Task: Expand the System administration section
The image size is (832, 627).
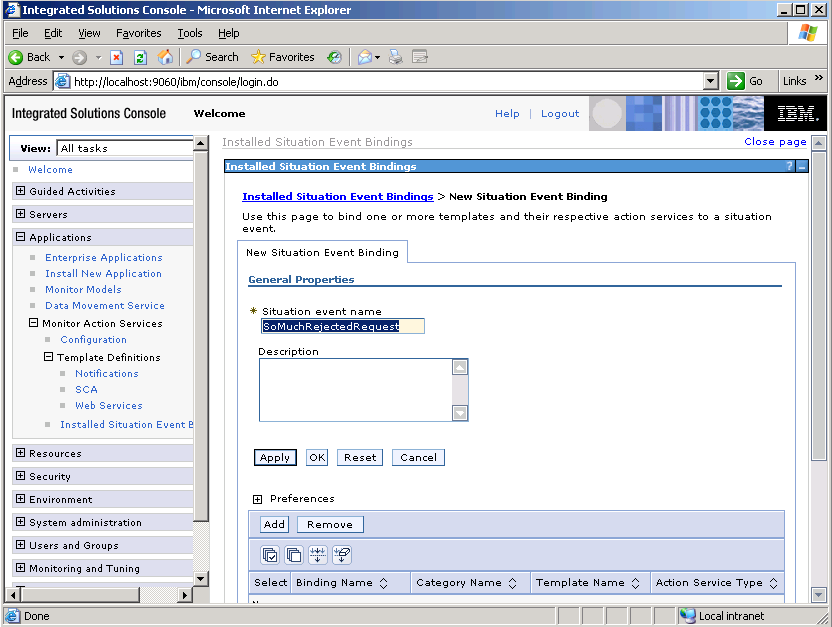Action: coord(20,521)
